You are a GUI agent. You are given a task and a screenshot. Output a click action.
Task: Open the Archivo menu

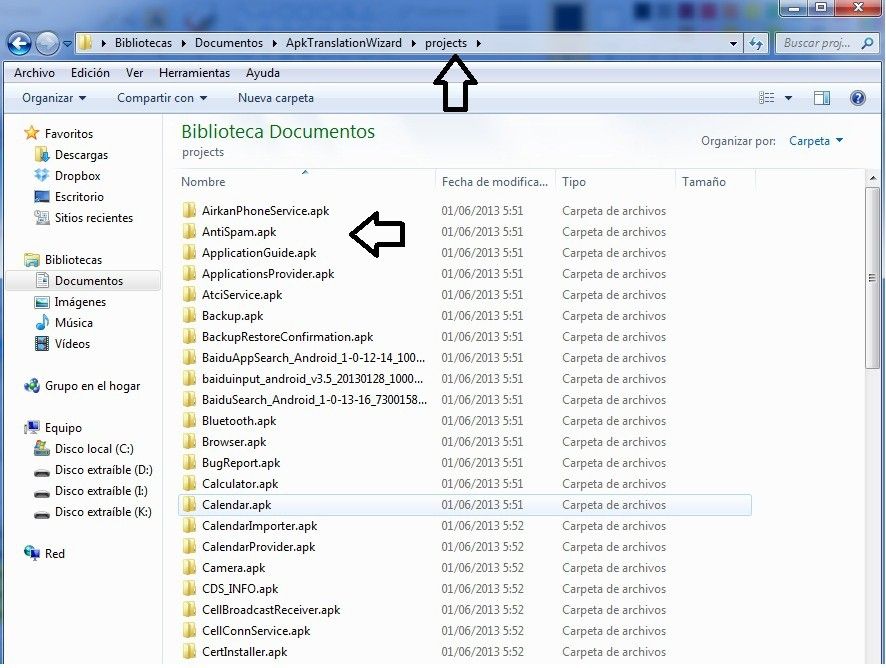point(34,73)
